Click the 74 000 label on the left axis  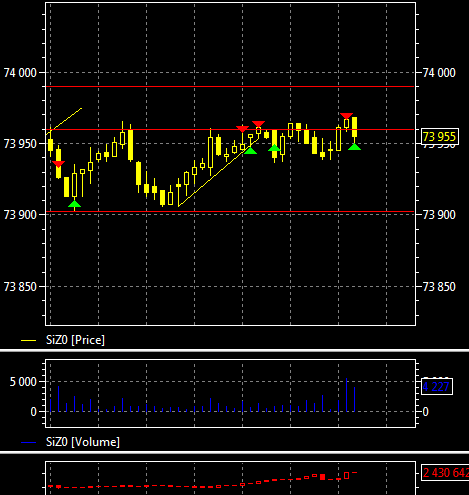(20, 73)
